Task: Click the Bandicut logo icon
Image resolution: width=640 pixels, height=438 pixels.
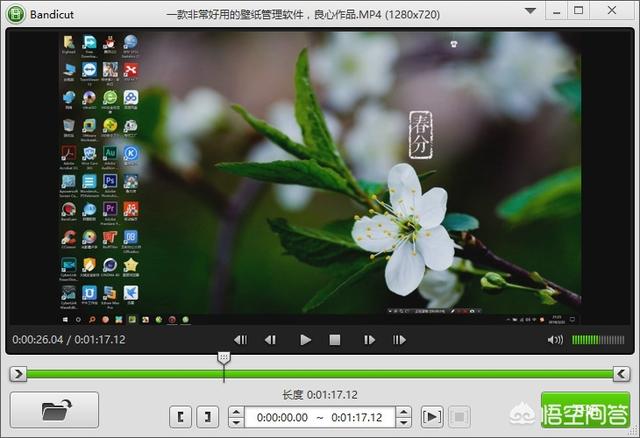Action: tap(16, 14)
